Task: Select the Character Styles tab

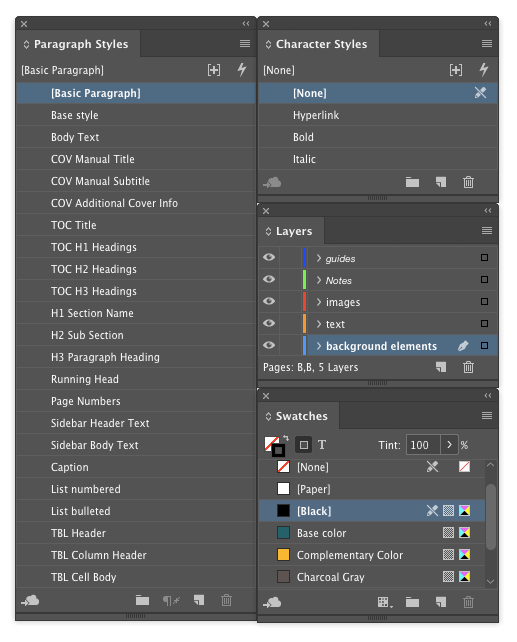Action: 318,44
